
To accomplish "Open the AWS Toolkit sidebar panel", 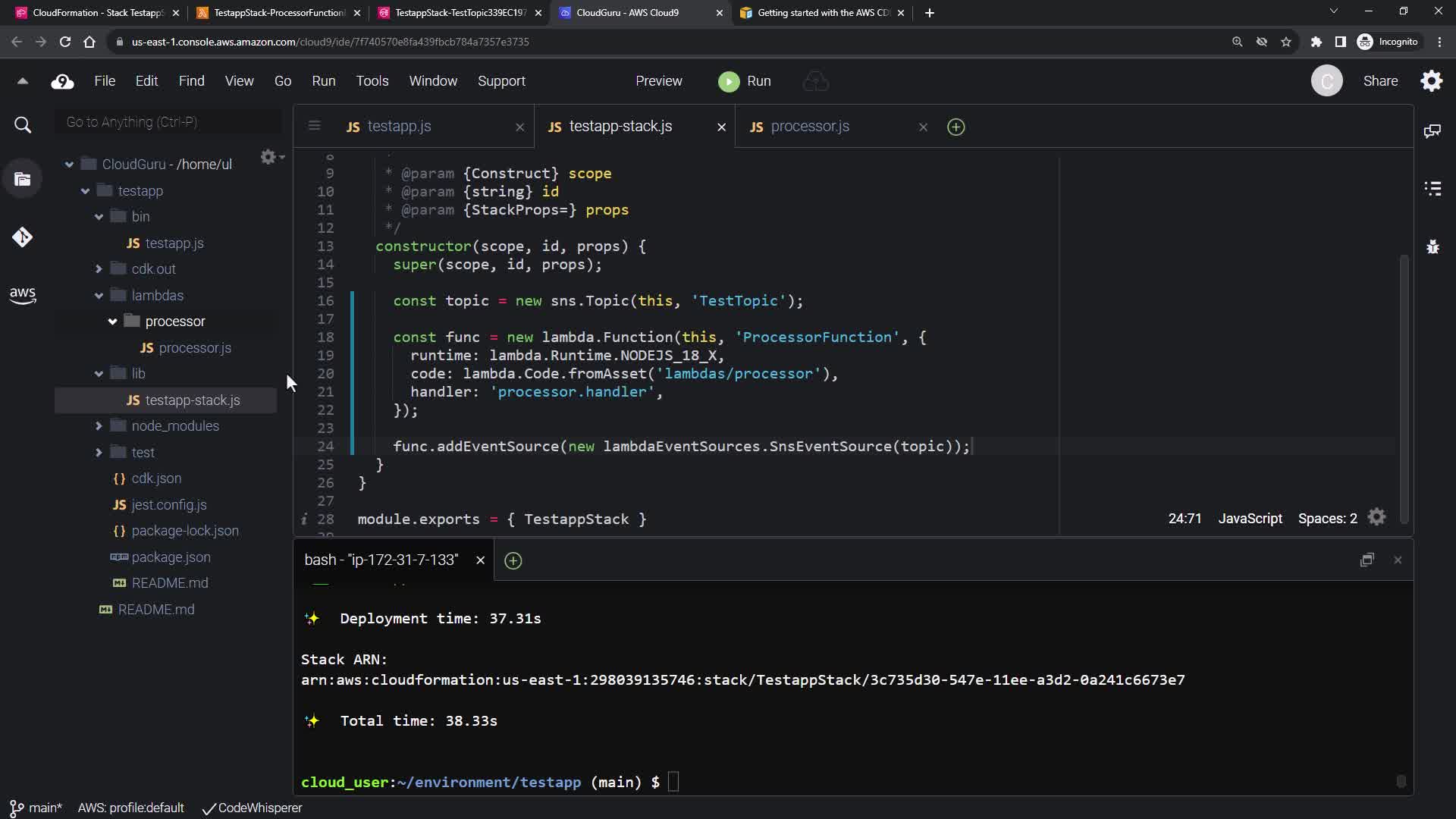I will pos(22,295).
